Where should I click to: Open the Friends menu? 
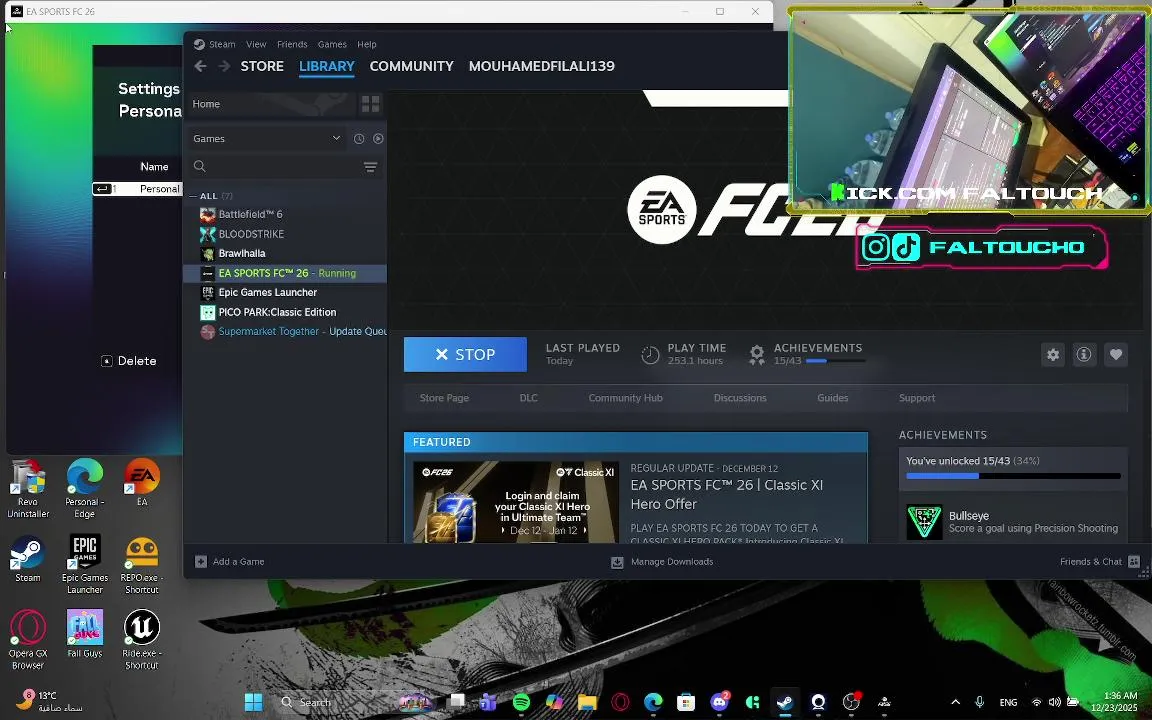tap(292, 44)
